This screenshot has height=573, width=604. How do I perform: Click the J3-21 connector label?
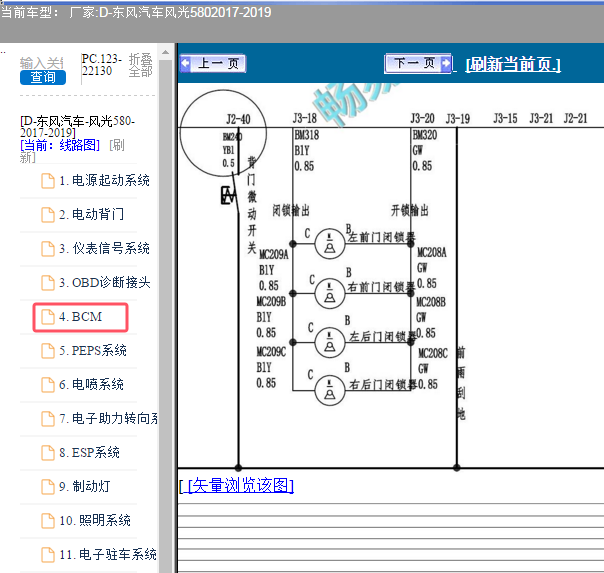click(x=541, y=118)
